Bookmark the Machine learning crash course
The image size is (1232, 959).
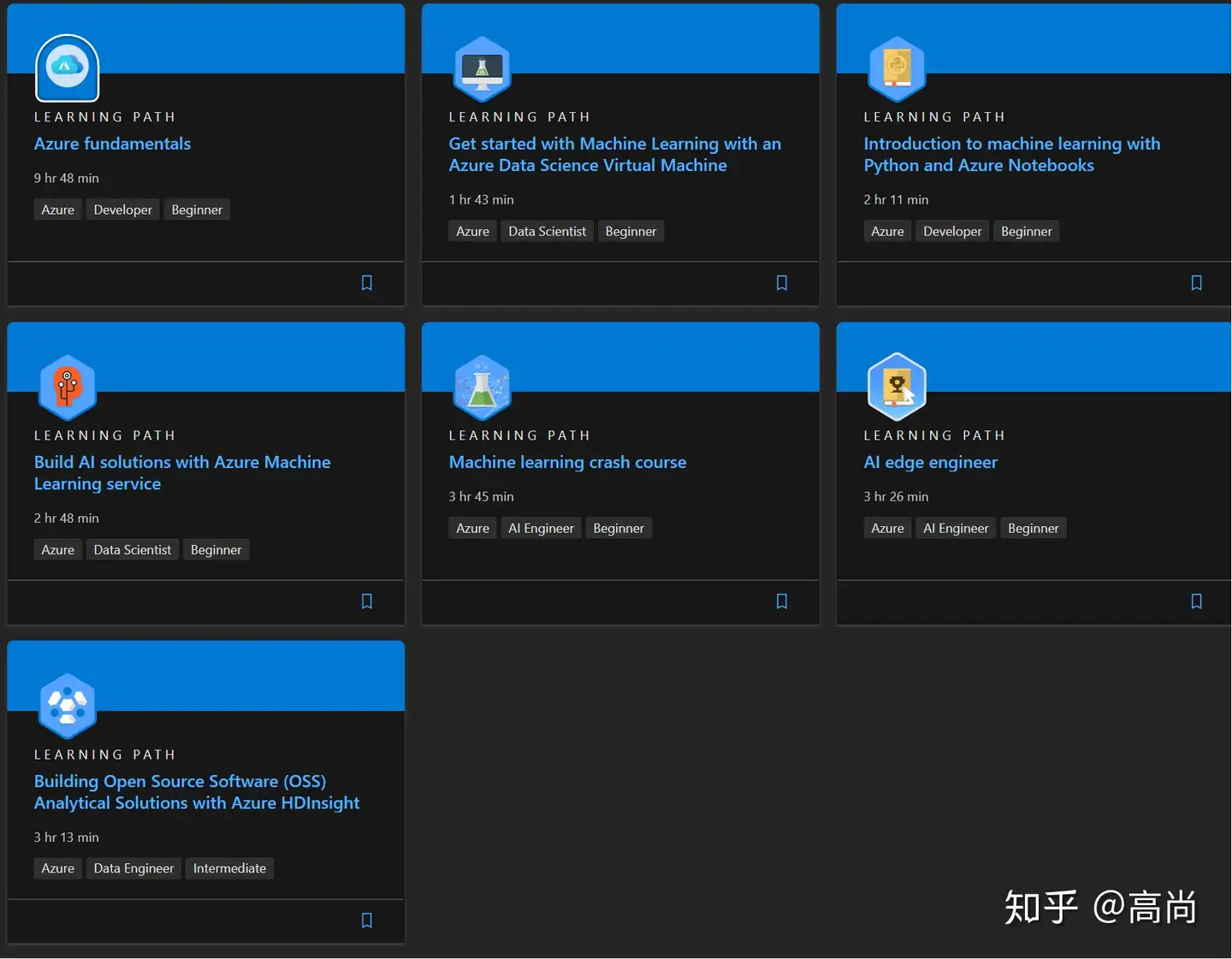(782, 601)
